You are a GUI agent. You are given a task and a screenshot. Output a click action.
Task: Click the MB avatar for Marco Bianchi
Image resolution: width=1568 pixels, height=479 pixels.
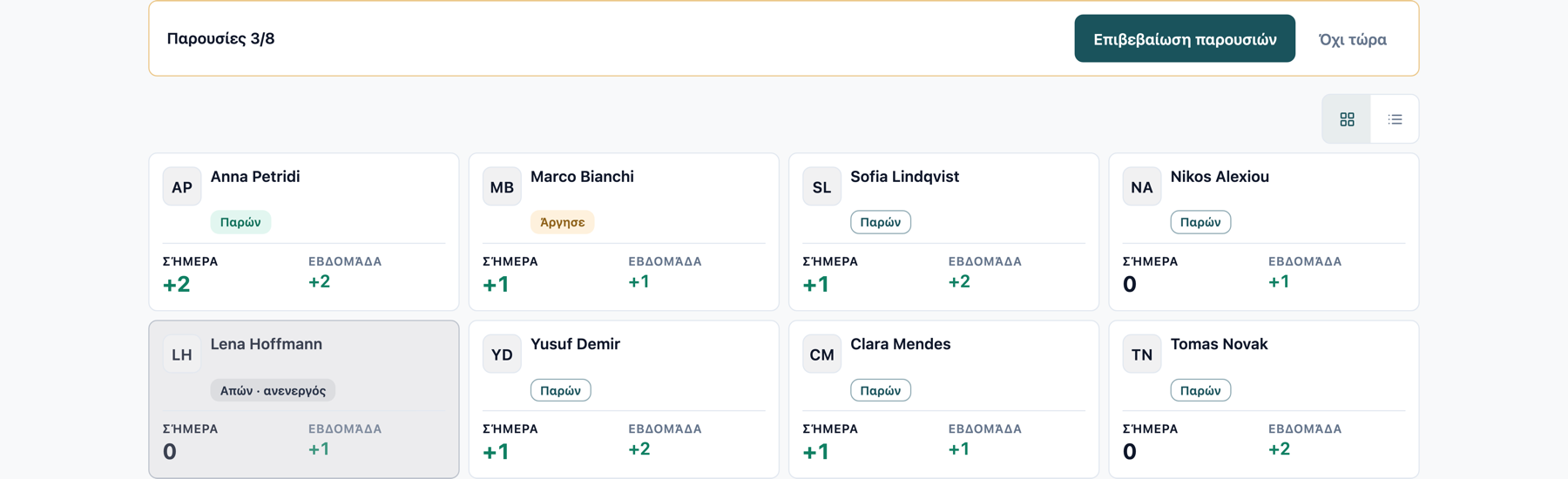(x=502, y=186)
